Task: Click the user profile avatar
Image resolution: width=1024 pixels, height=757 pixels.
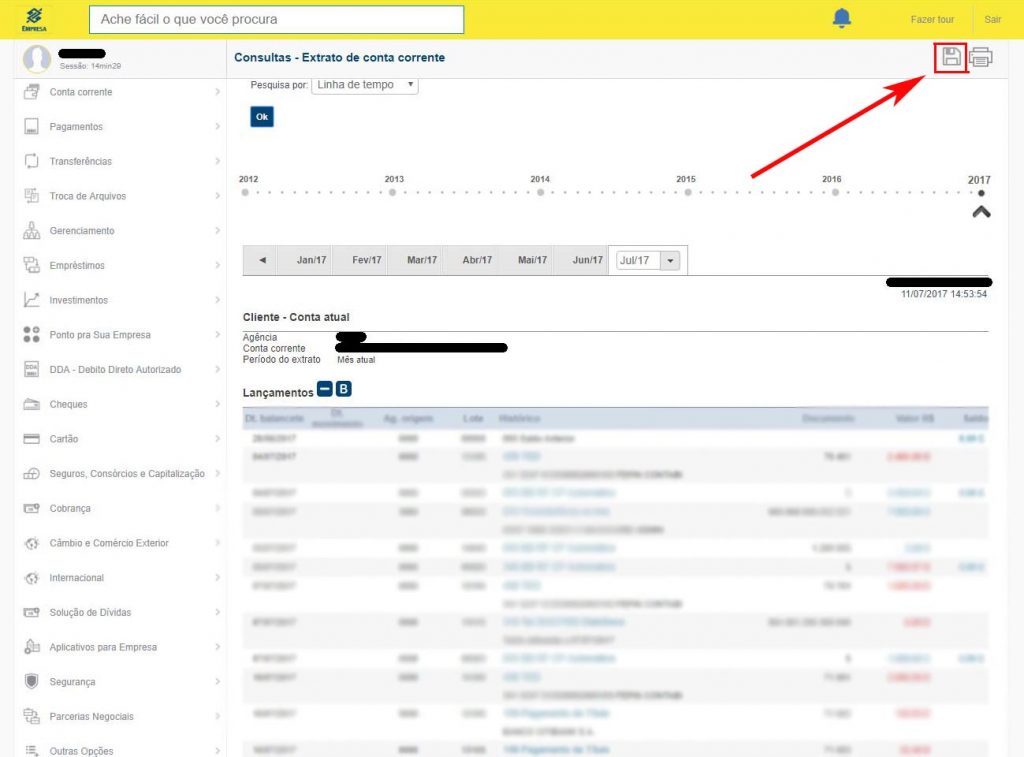Action: (x=37, y=59)
